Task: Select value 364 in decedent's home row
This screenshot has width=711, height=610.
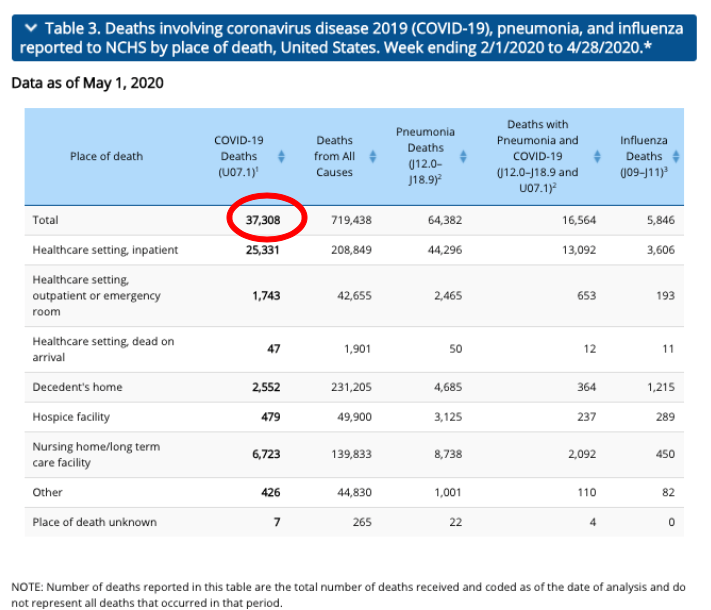Action: [586, 387]
